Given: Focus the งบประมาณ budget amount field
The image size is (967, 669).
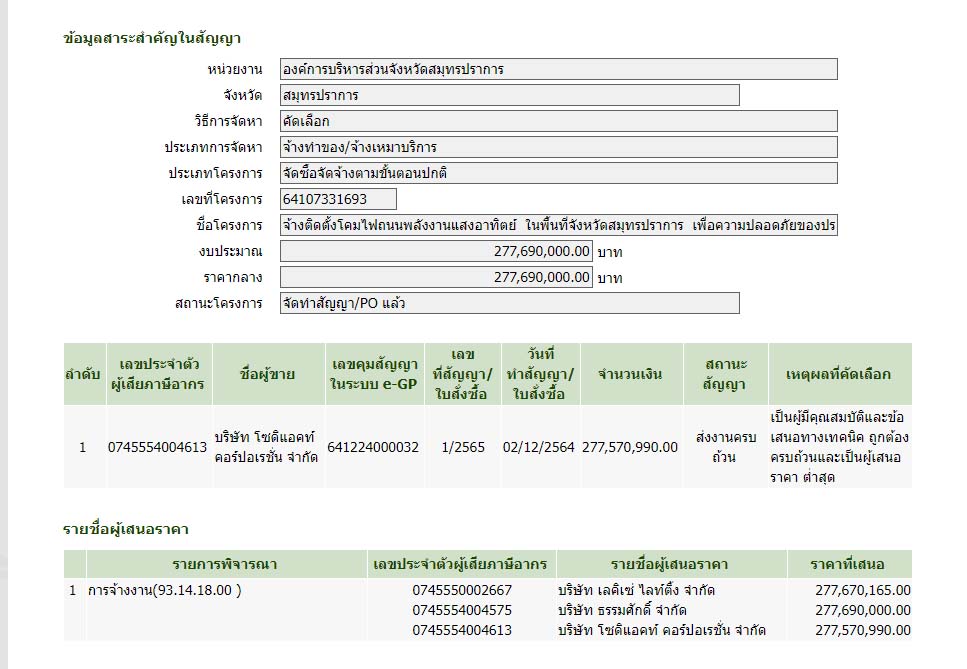Looking at the screenshot, I should pos(436,251).
